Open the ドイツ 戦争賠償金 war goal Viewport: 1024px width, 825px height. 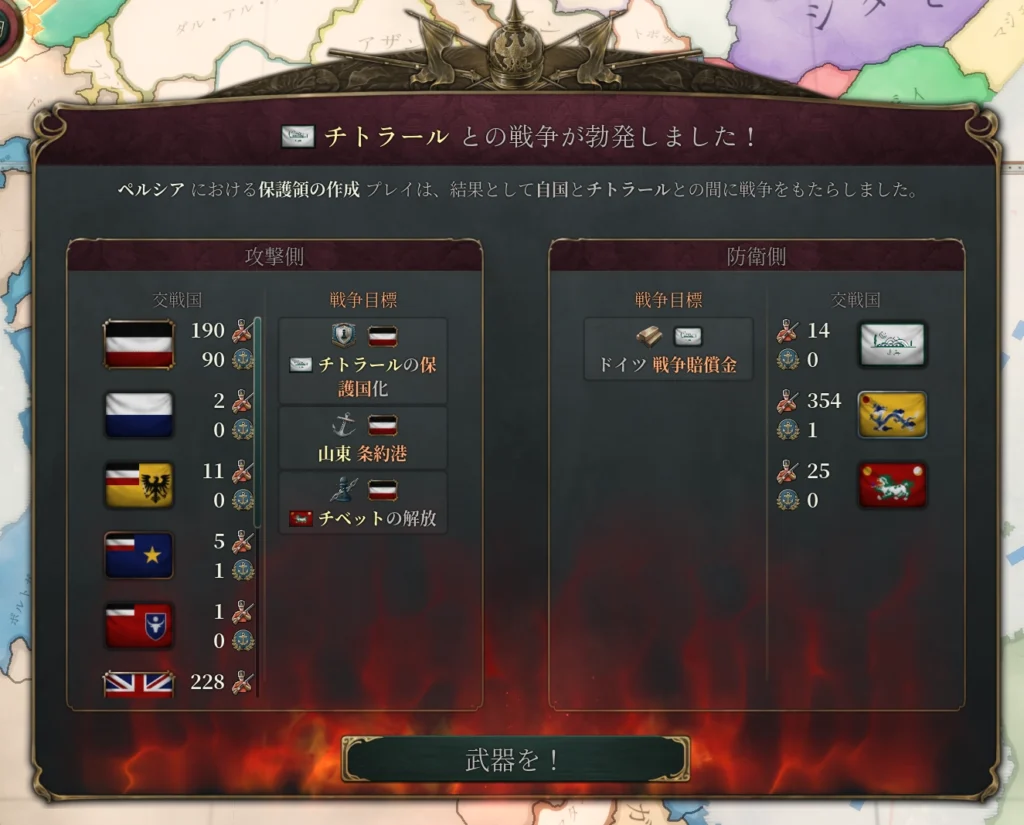668,349
